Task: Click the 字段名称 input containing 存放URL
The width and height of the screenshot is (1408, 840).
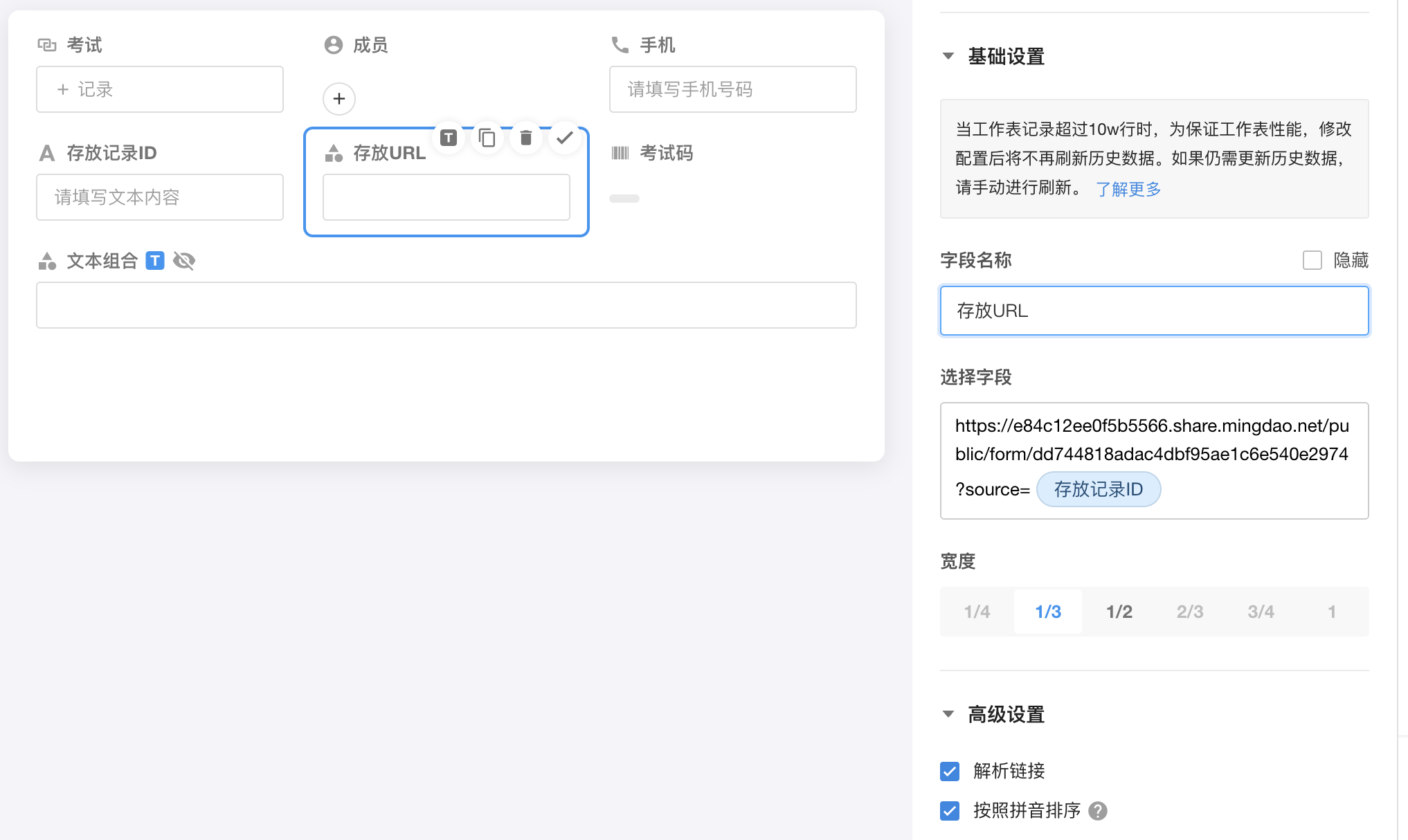Action: (x=1154, y=311)
